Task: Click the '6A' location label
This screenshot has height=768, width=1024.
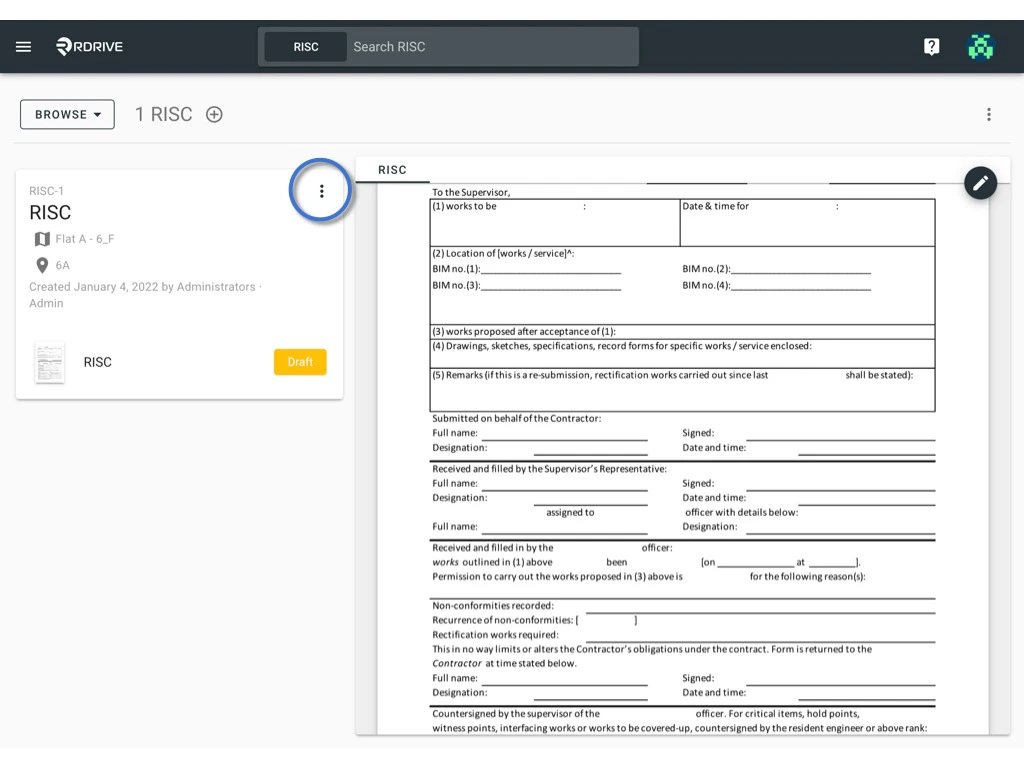Action: coord(62,265)
